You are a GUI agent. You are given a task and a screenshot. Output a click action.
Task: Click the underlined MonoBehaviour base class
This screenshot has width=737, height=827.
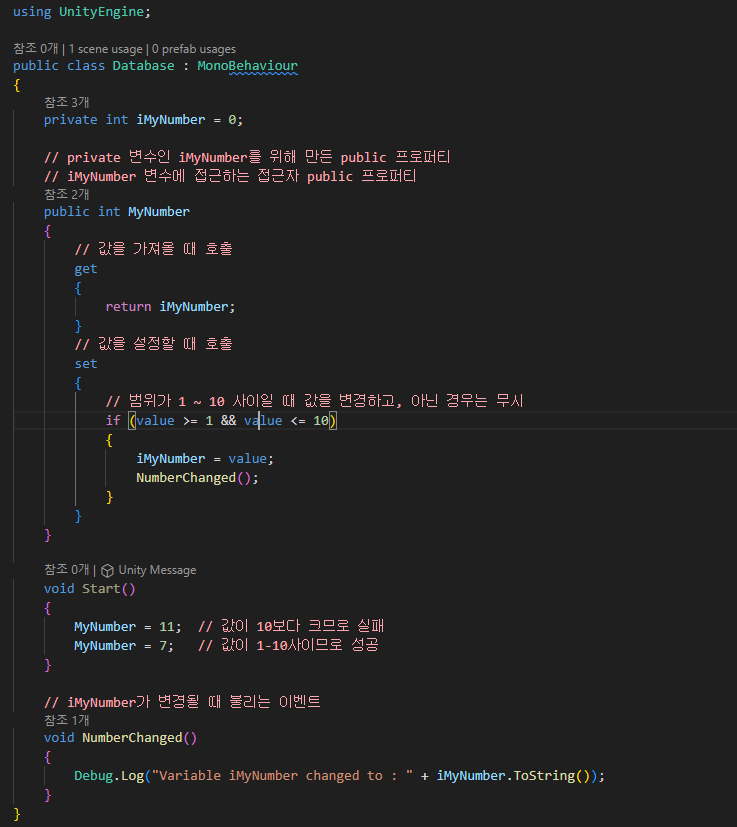coord(247,66)
